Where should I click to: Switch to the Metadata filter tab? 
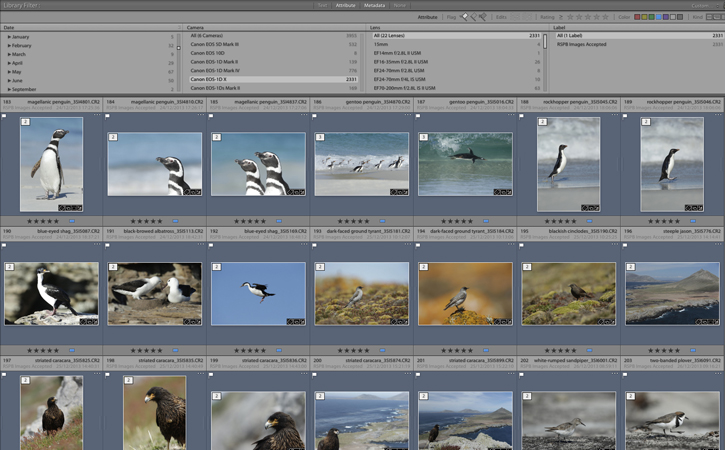[x=374, y=5]
